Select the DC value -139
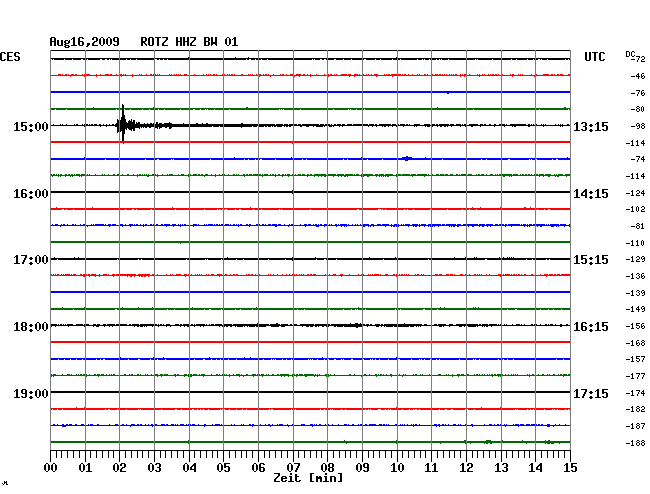650x494 pixels. 635,293
